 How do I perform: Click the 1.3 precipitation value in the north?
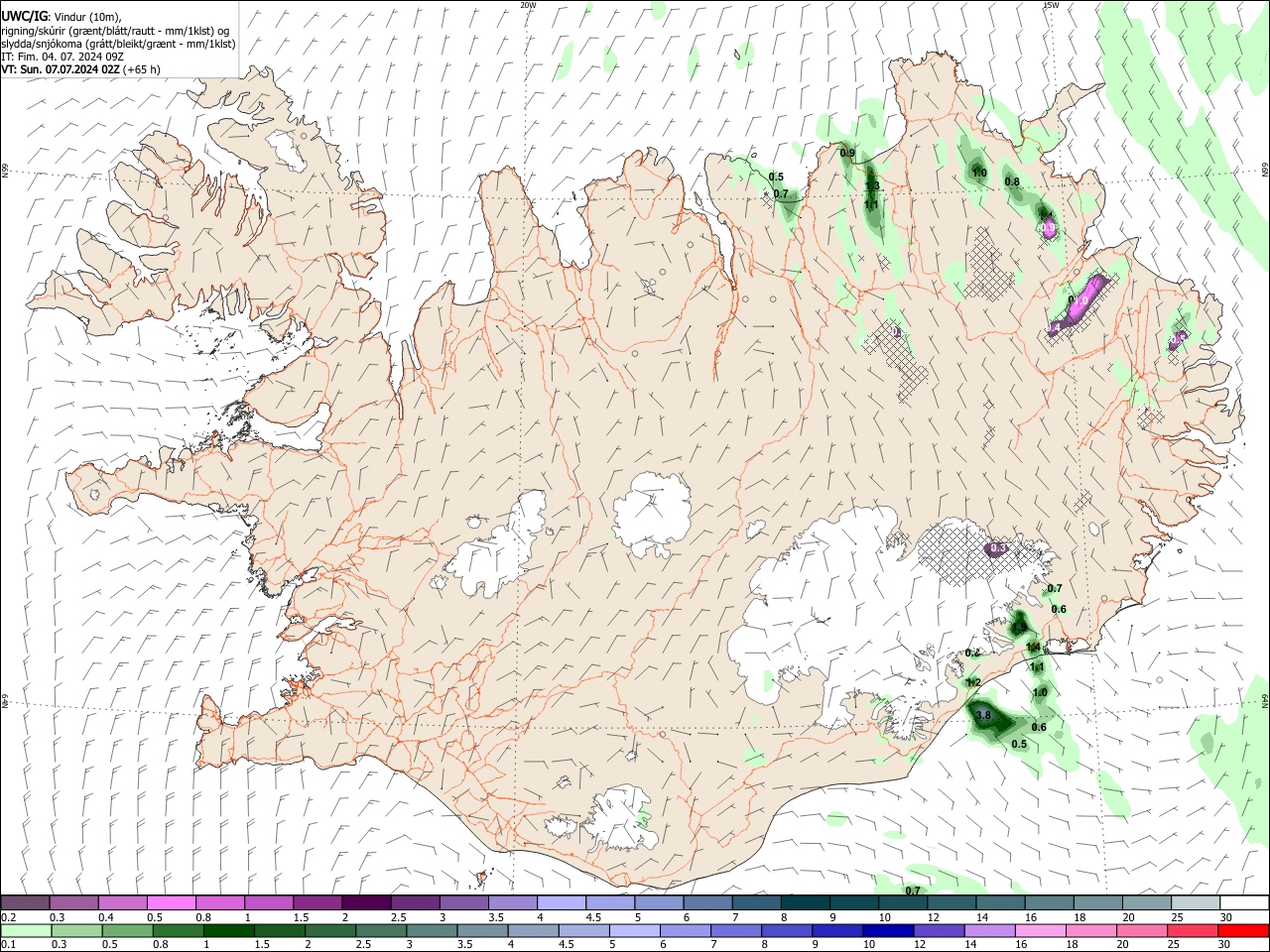coord(872,186)
